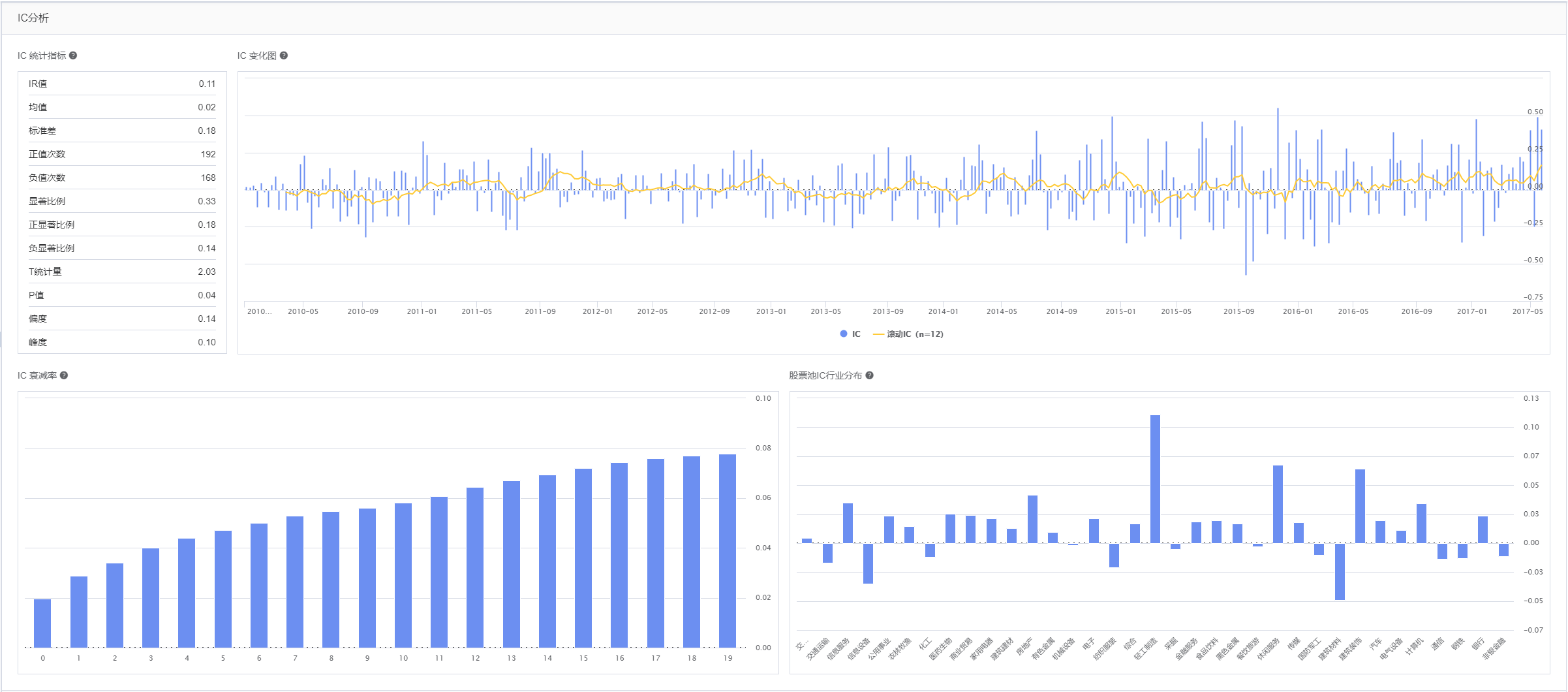Screen dimensions: 1568x692
Task: Select the T统计量 row in statistics table
Action: 122,272
